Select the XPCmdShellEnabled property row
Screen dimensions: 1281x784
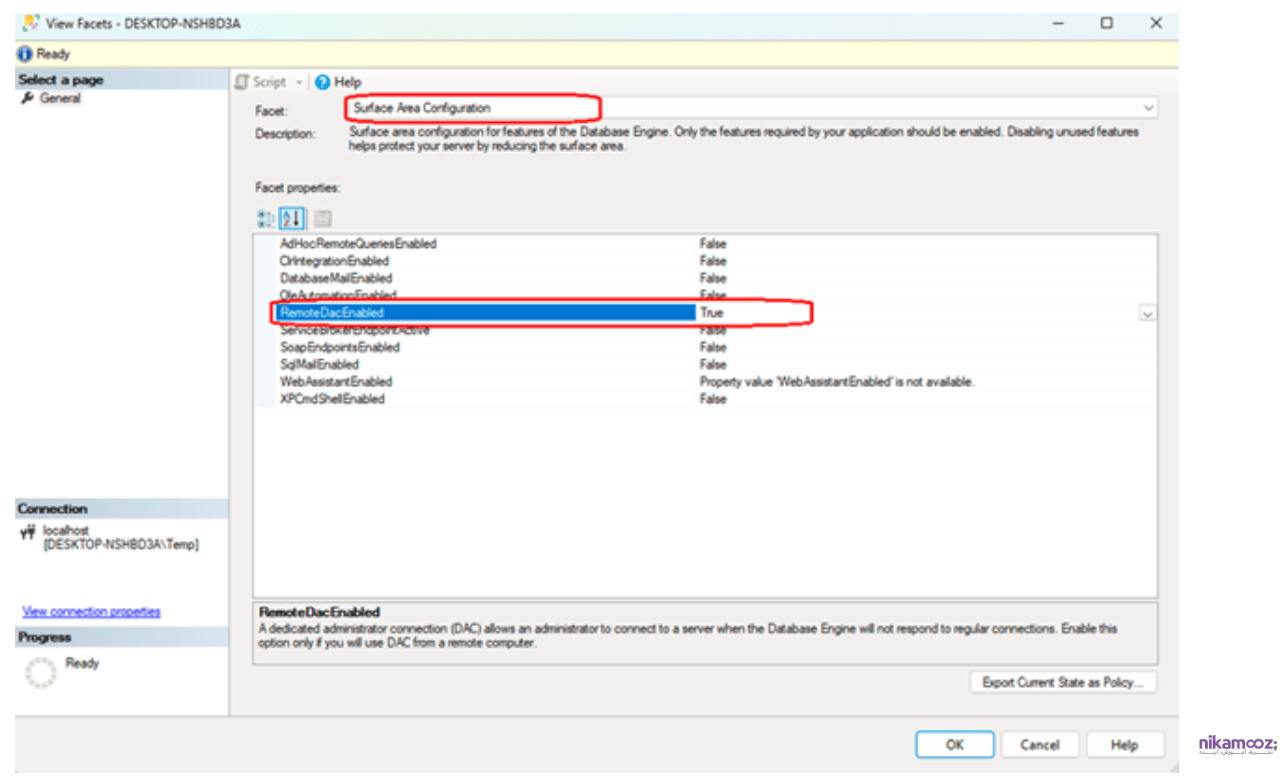[x=332, y=399]
